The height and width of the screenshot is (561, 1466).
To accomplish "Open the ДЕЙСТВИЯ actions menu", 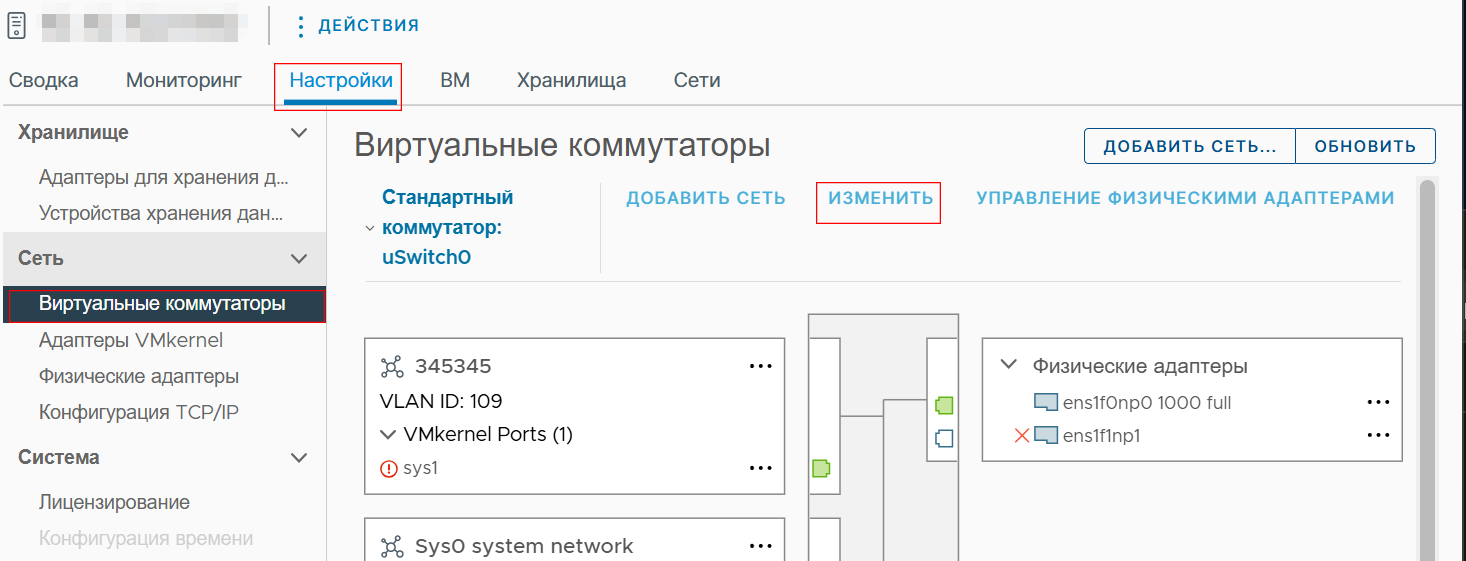I will click(357, 25).
